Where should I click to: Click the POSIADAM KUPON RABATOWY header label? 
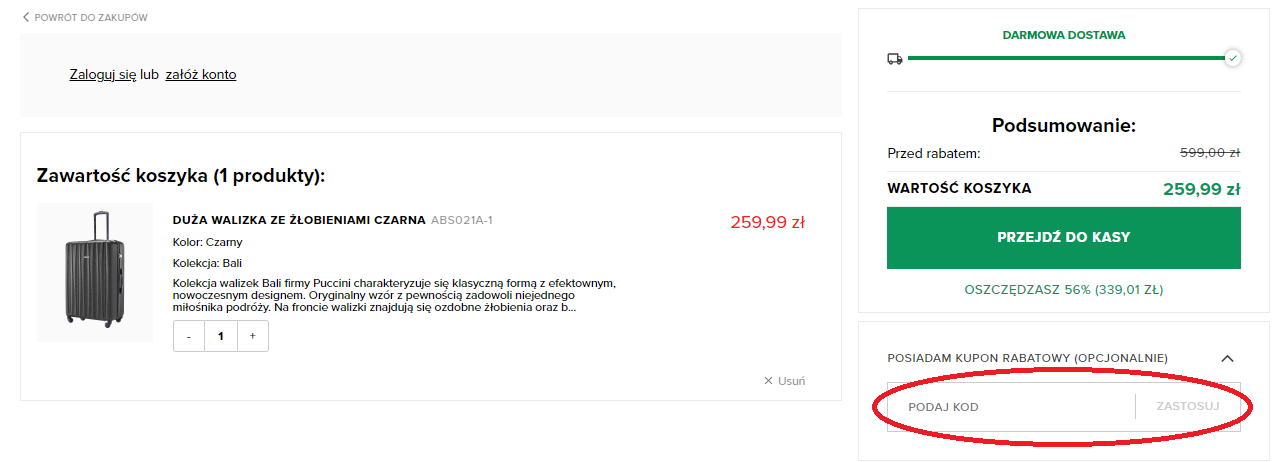tap(1027, 358)
